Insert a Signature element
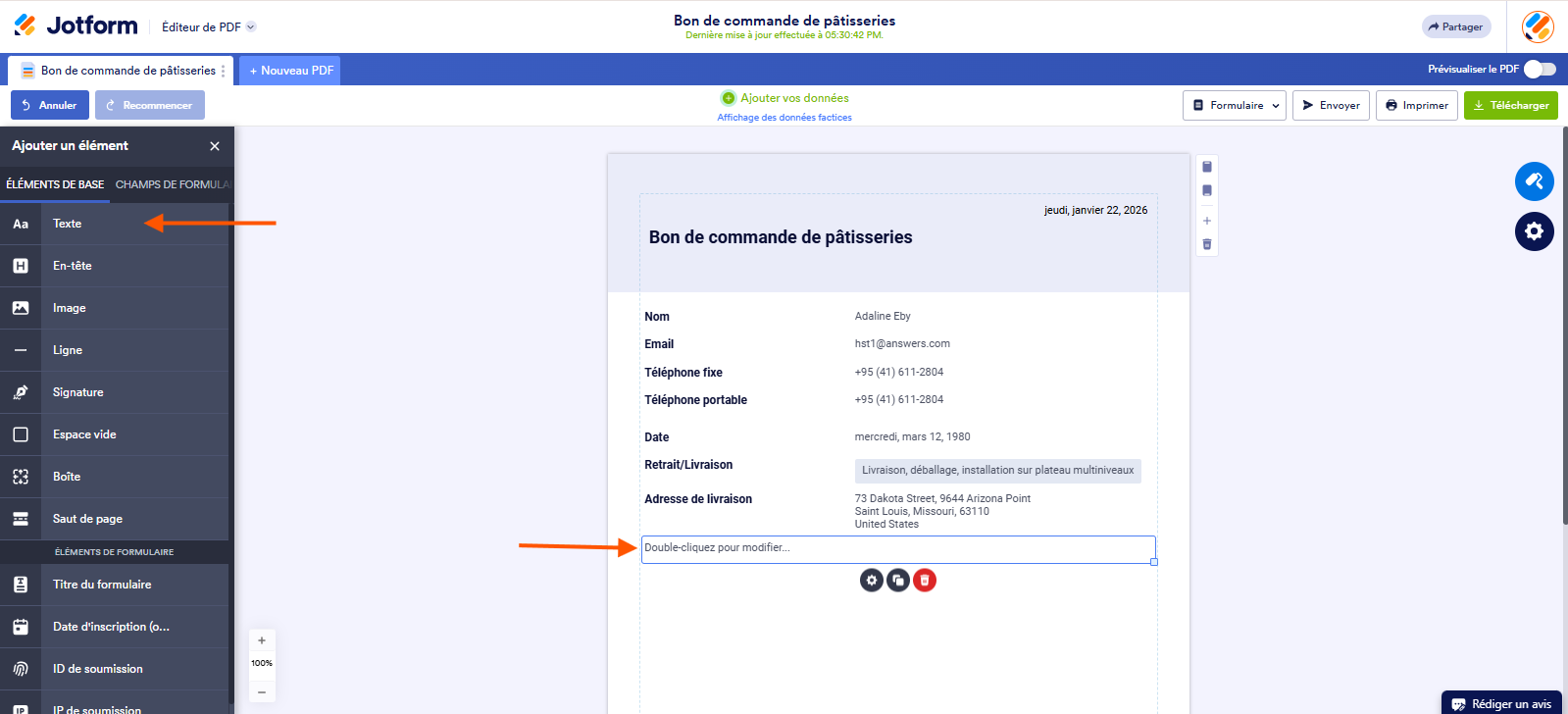Image resolution: width=1568 pixels, height=714 pixels. pyautogui.click(x=114, y=392)
